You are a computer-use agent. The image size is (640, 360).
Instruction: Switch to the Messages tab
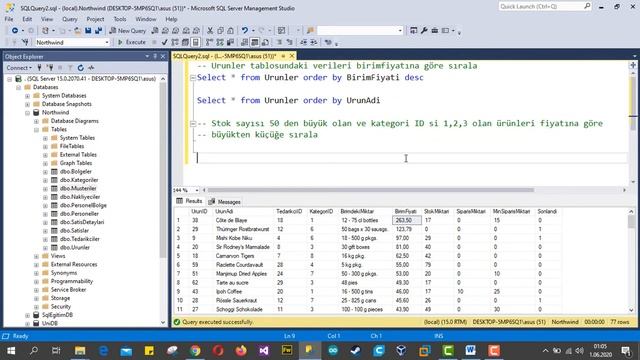pyautogui.click(x=224, y=202)
